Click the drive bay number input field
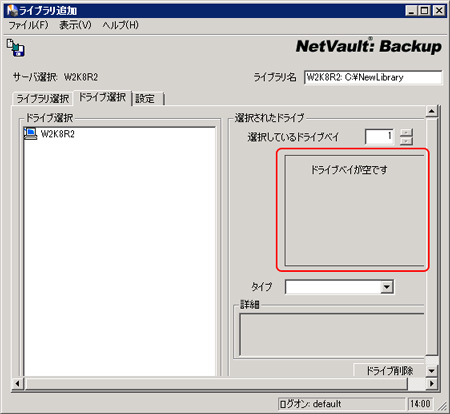 379,137
